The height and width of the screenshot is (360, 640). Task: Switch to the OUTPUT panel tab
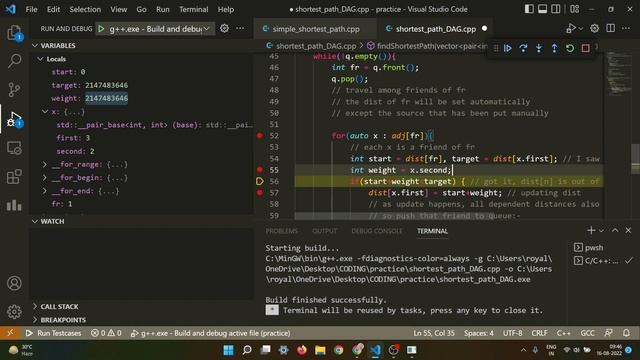(324, 231)
